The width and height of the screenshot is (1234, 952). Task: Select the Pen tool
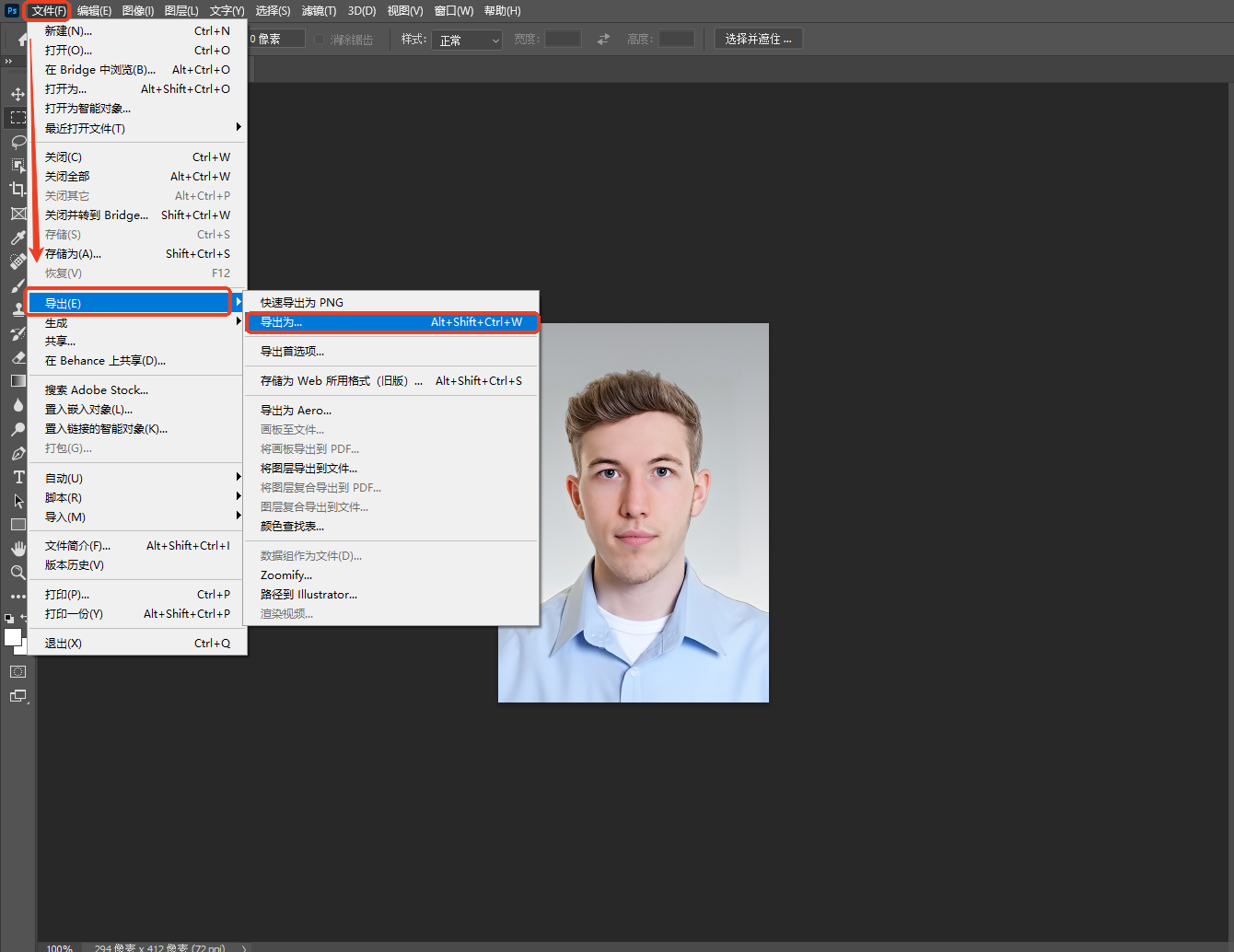tap(17, 453)
